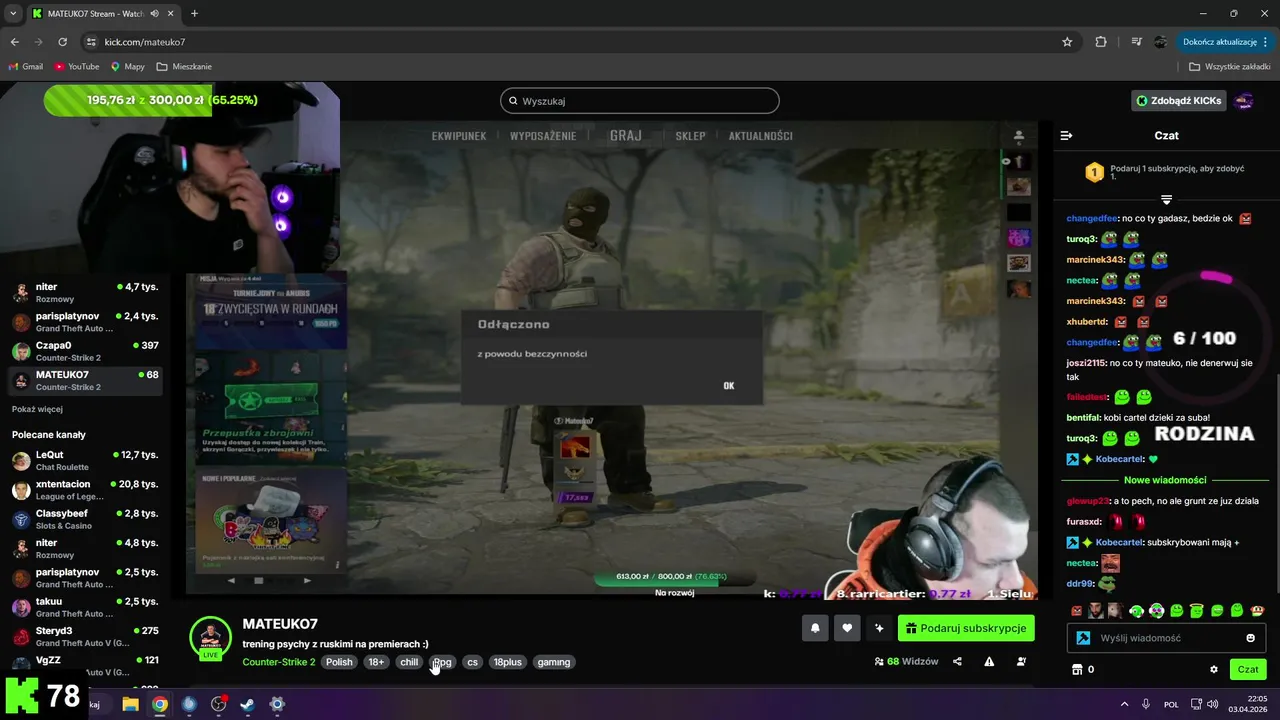Select the 18plus tag
1280x720 pixels.
507,662
